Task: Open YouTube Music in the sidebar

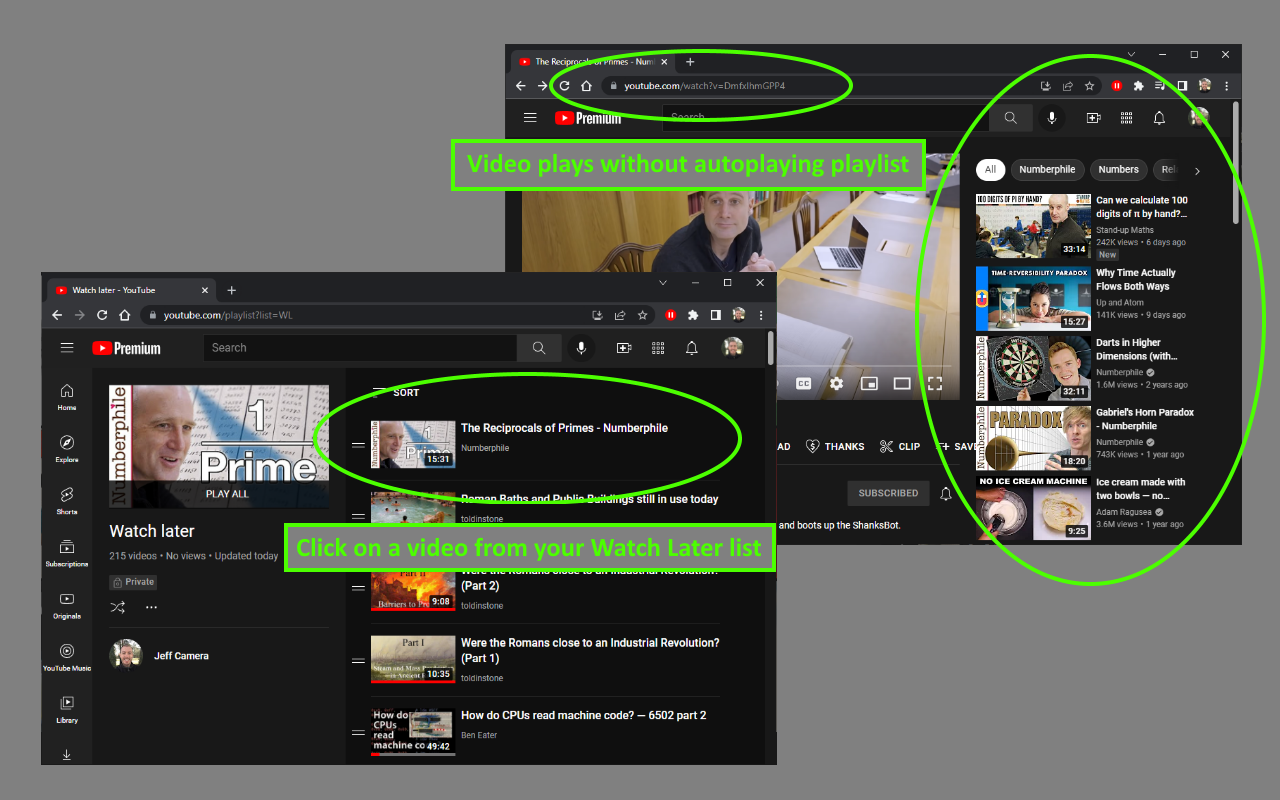Action: click(x=67, y=657)
